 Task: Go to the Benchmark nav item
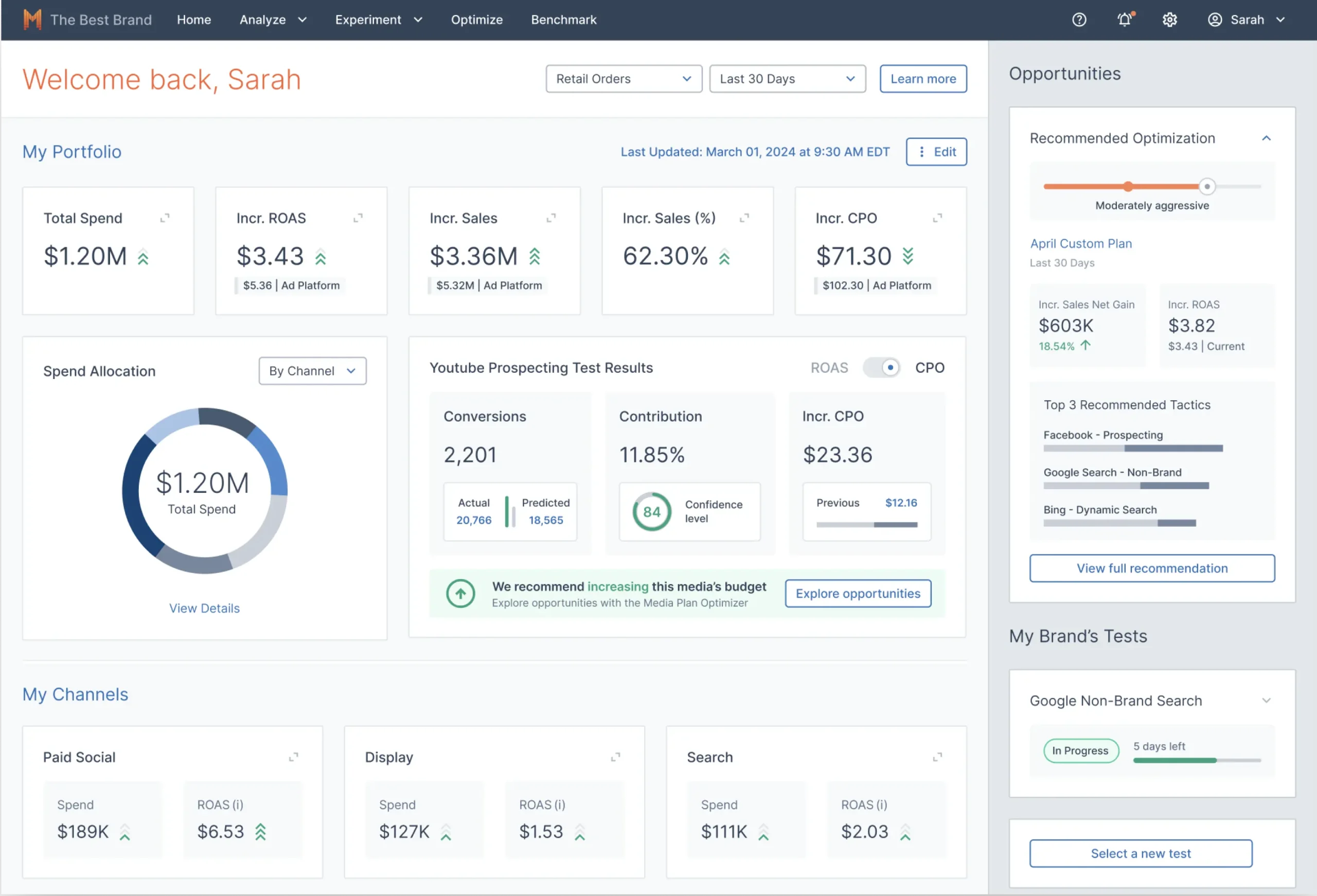pos(564,20)
